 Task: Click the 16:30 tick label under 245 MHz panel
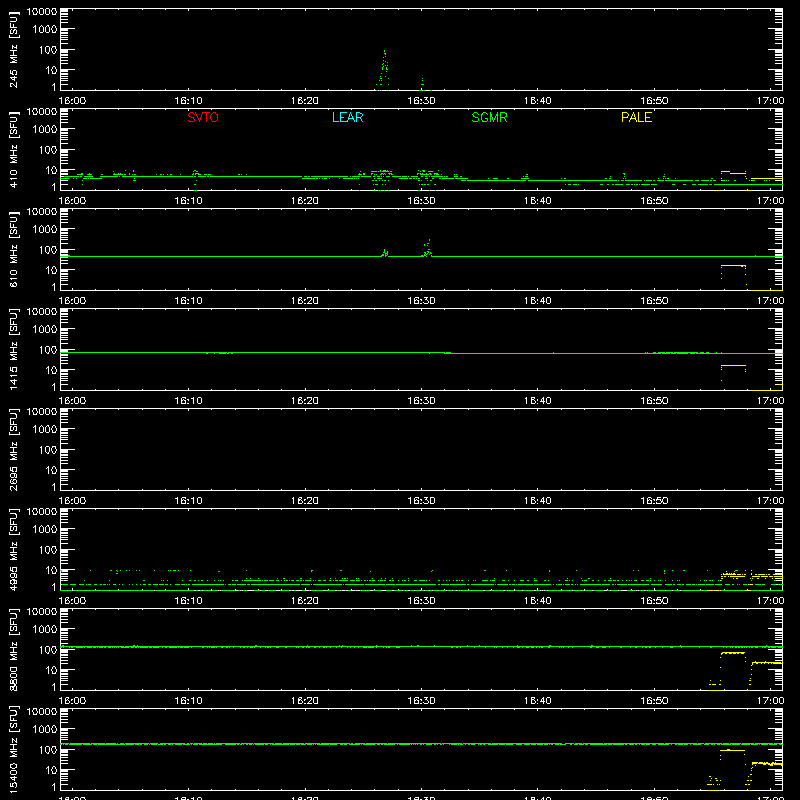pyautogui.click(x=421, y=101)
